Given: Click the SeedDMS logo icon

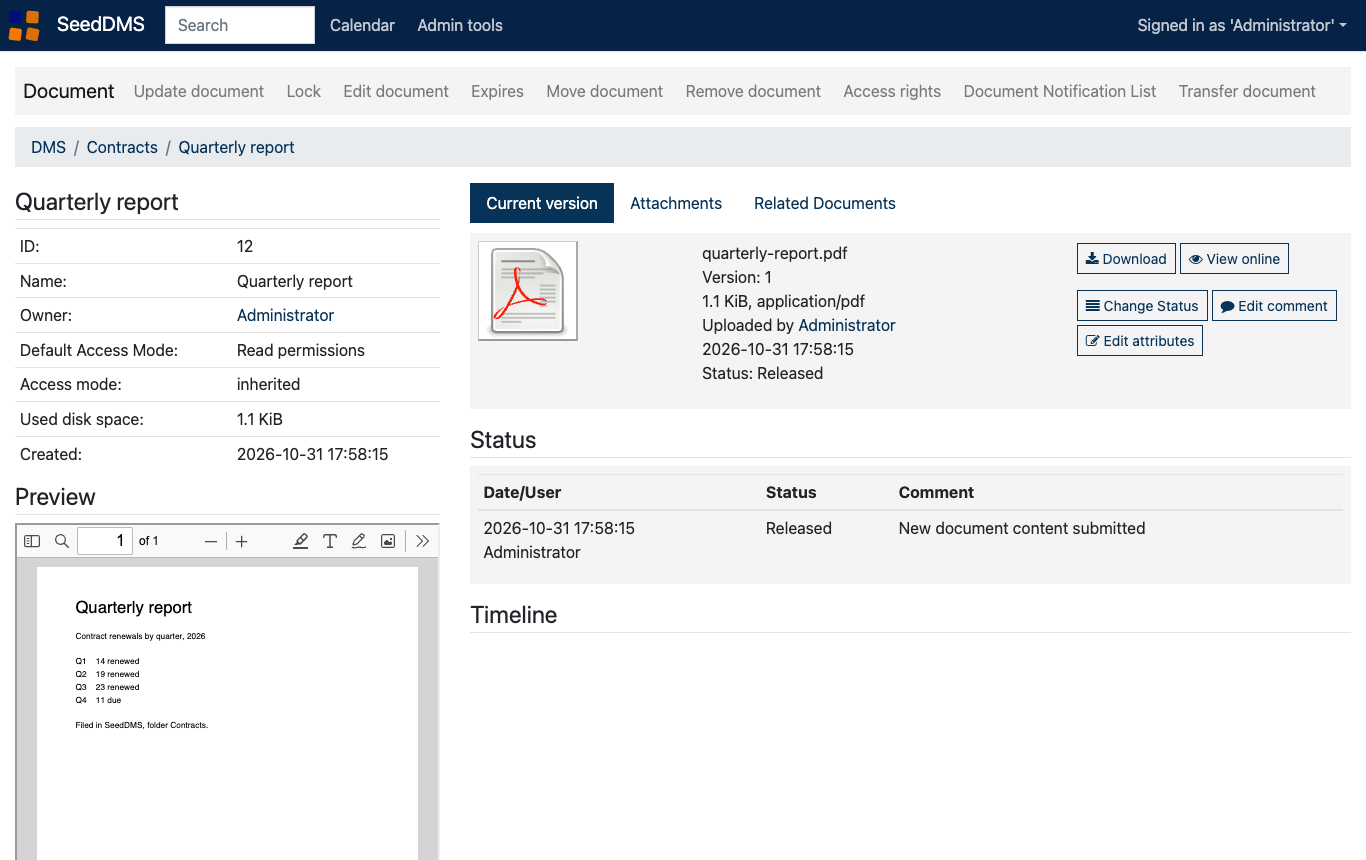Looking at the screenshot, I should [x=25, y=25].
